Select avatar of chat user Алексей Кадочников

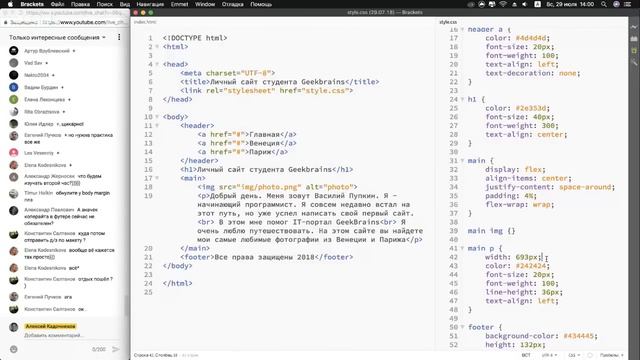[13, 327]
